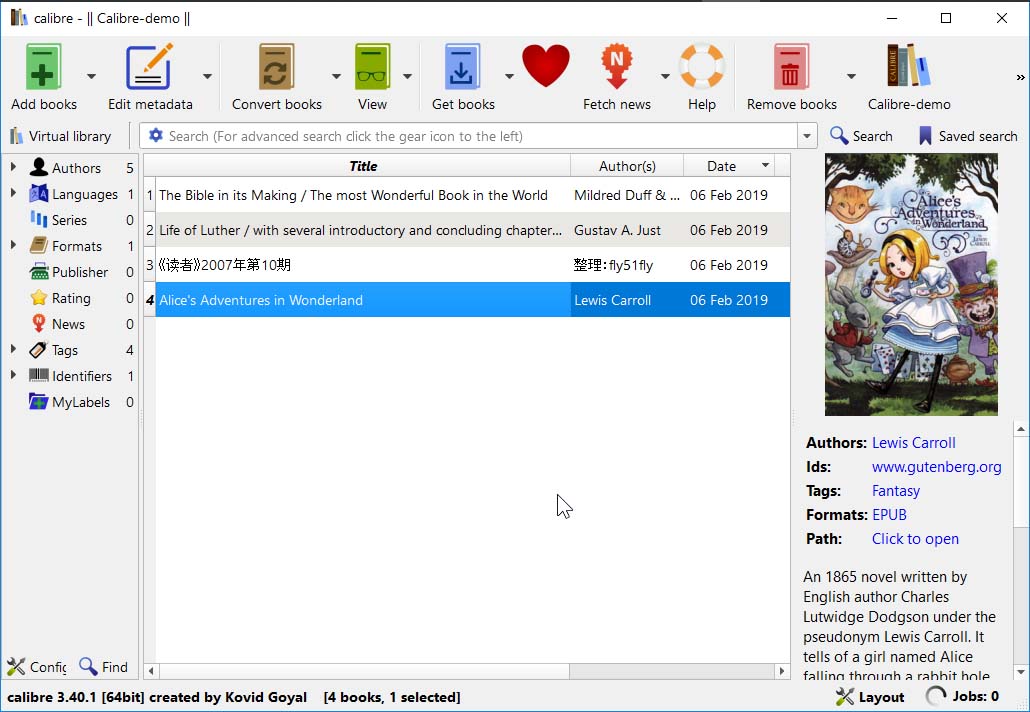Open View dropdown arrow
Viewport: 1030px width, 712px height.
[x=407, y=76]
